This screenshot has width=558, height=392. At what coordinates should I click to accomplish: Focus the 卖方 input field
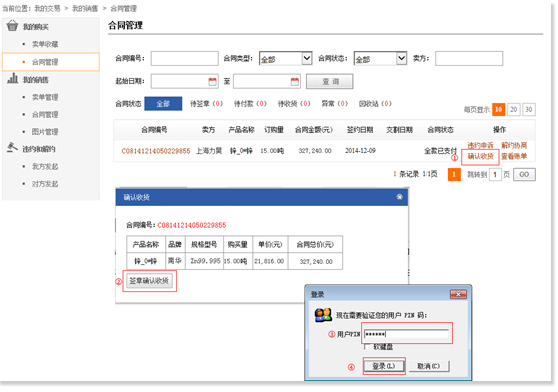pos(469,58)
